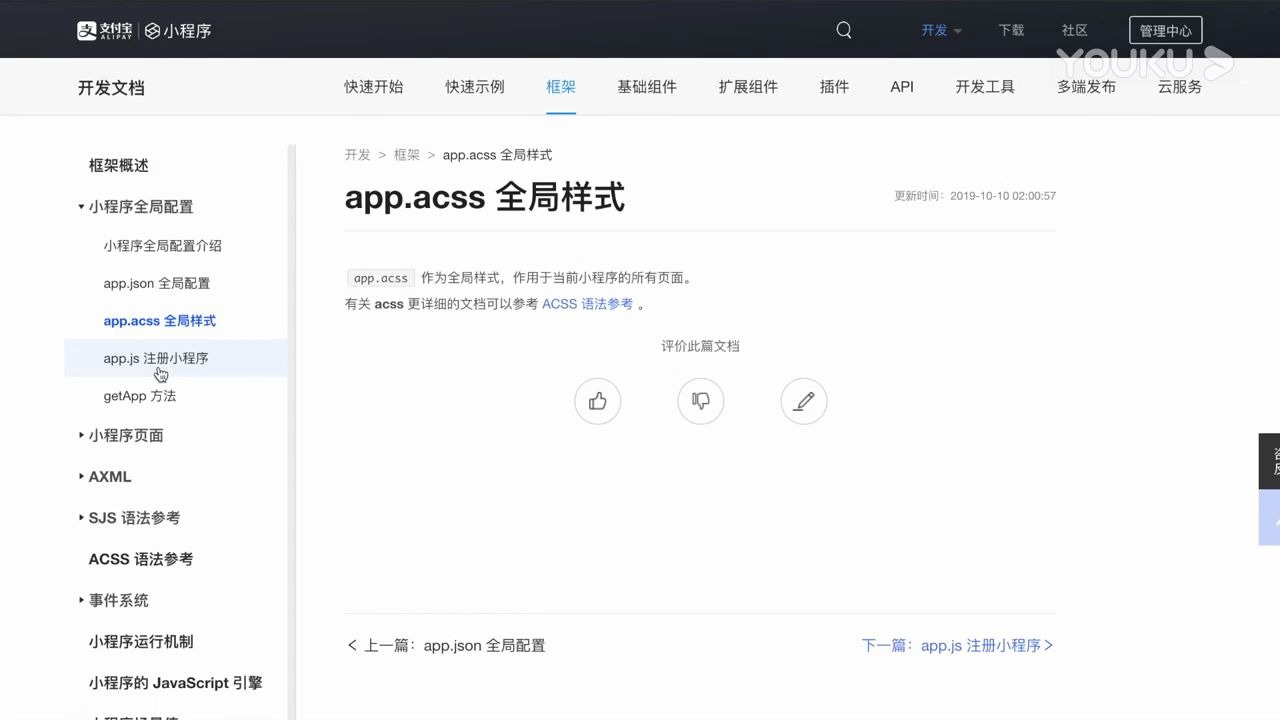Open 小程序运行机制 in the sidebar
This screenshot has height=720, width=1280.
pyautogui.click(x=141, y=642)
